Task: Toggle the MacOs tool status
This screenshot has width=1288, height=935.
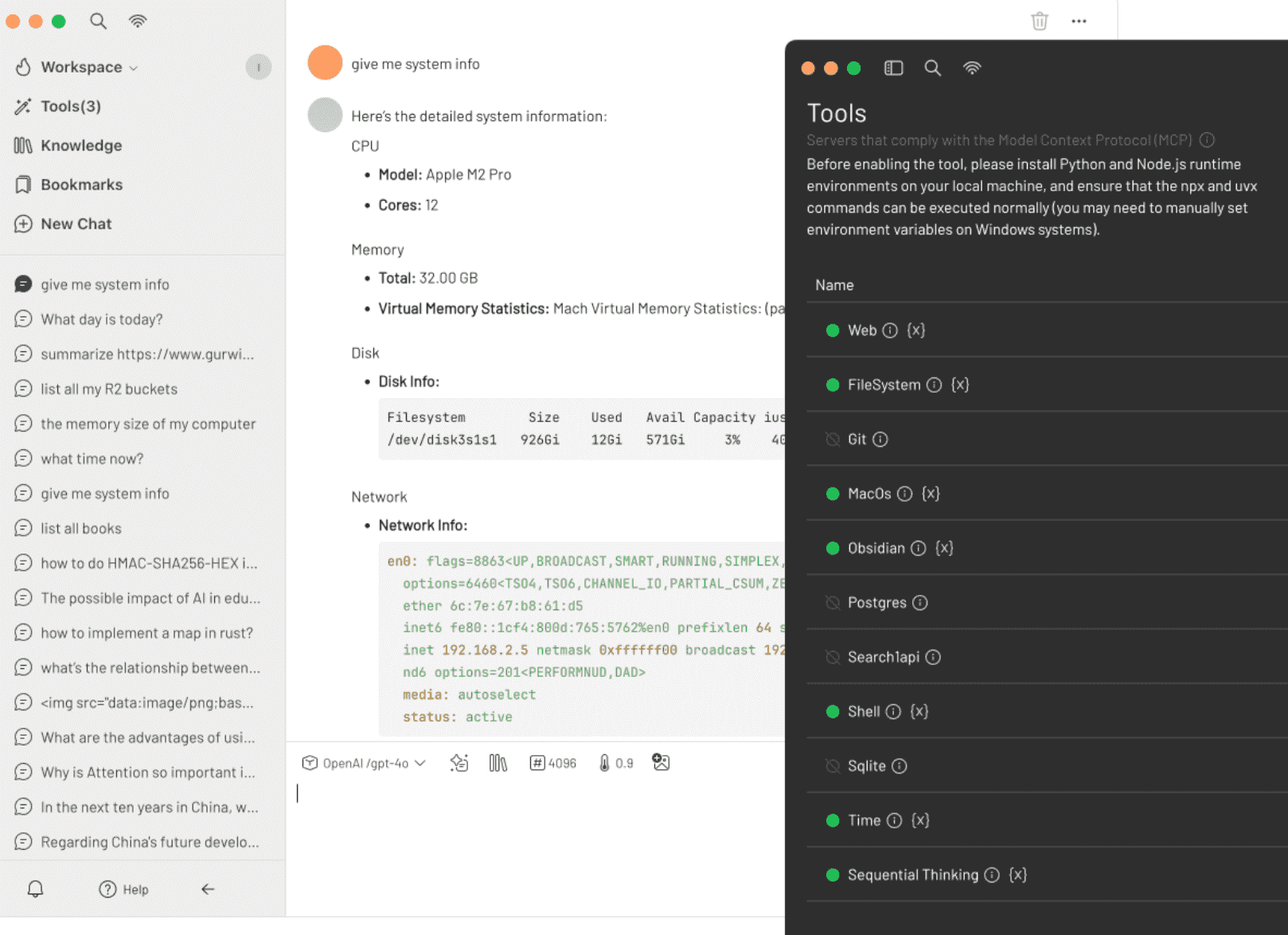Action: (833, 494)
